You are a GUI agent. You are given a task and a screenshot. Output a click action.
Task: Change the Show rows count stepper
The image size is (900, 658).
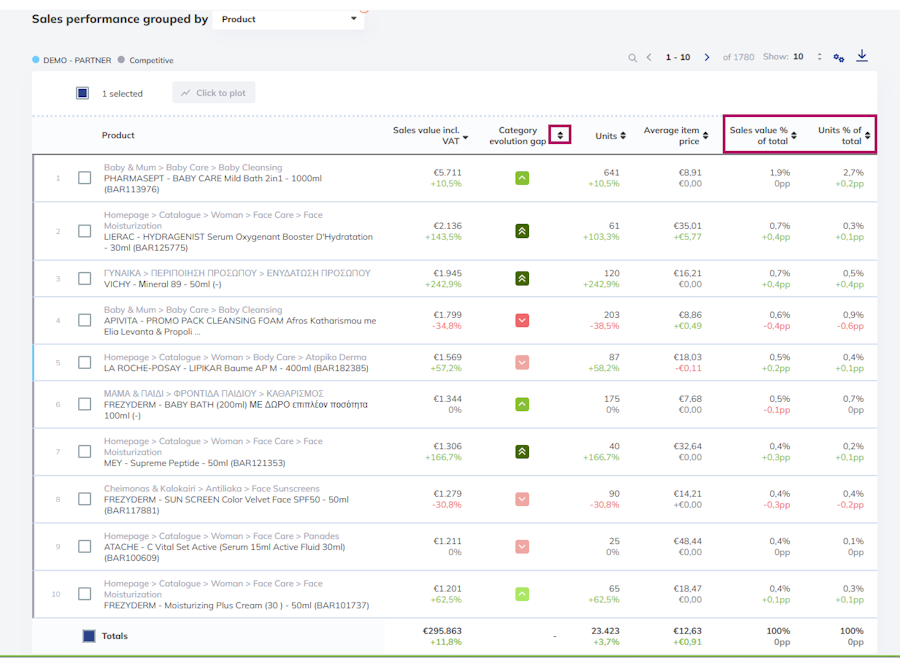[819, 57]
